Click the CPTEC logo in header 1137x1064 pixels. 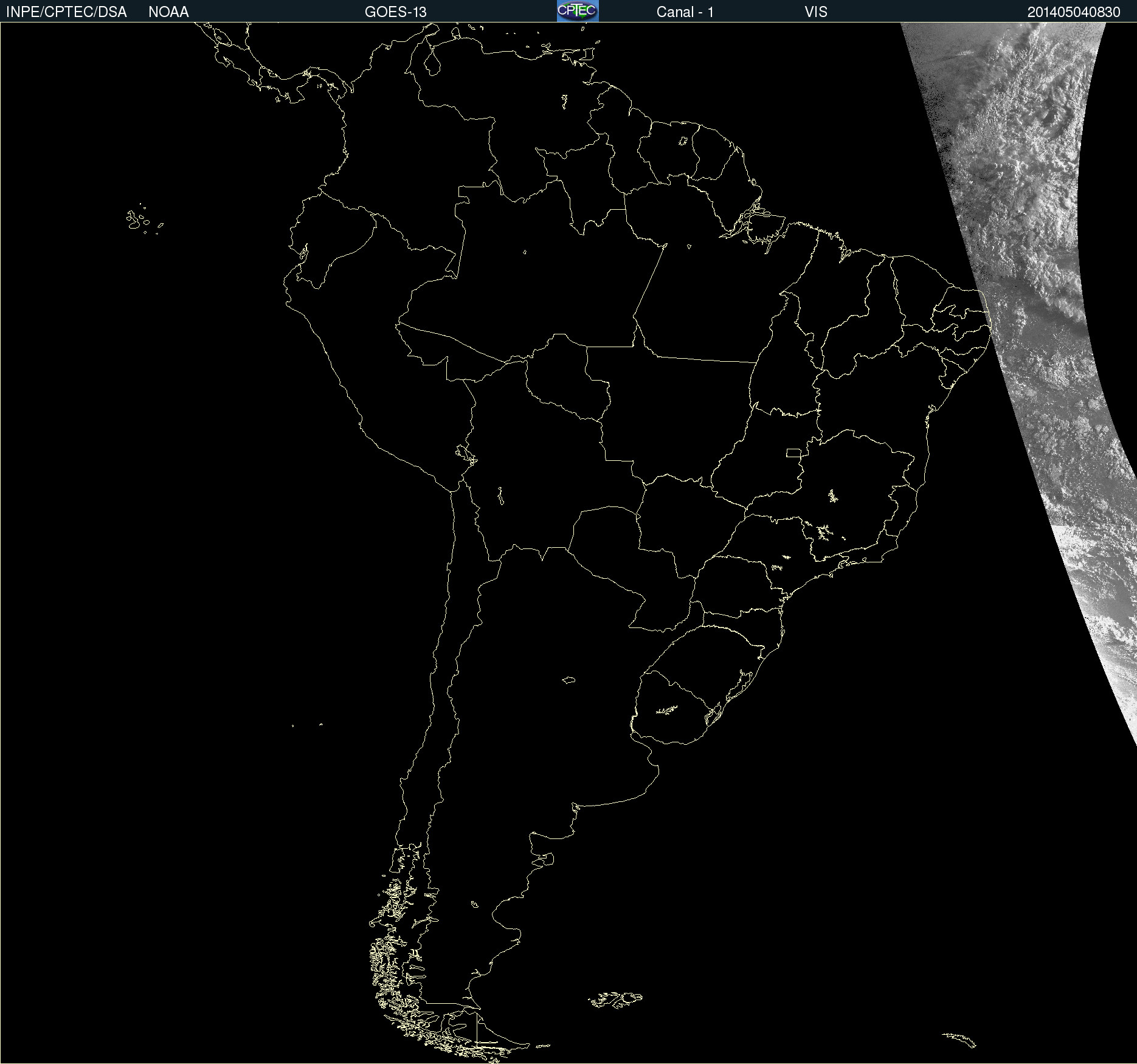[578, 11]
